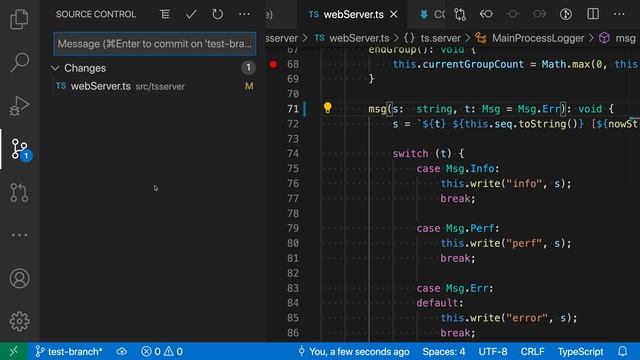Click the commit message input box
The height and width of the screenshot is (360, 640).
(155, 44)
